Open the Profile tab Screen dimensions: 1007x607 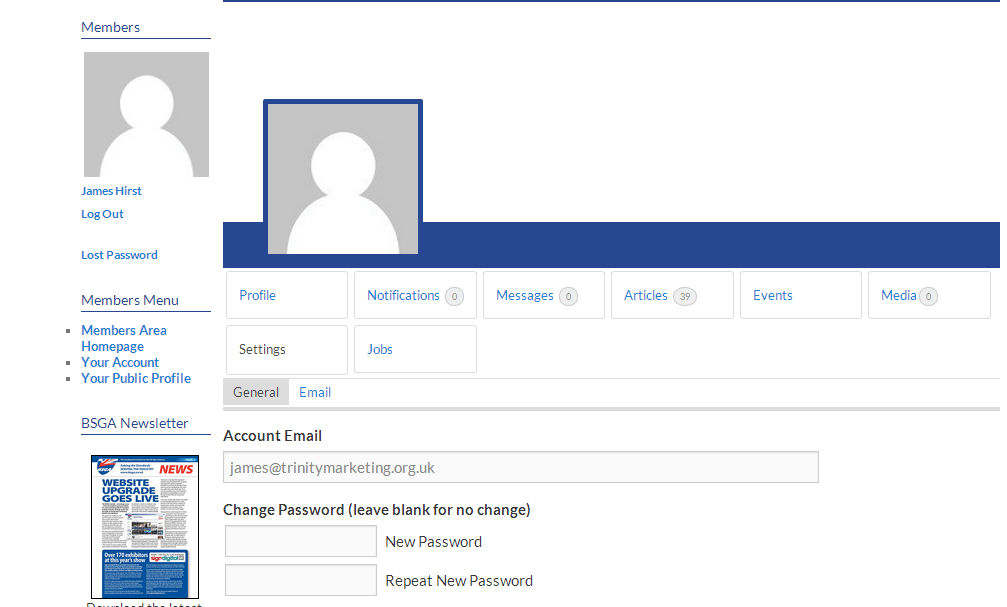tap(286, 295)
